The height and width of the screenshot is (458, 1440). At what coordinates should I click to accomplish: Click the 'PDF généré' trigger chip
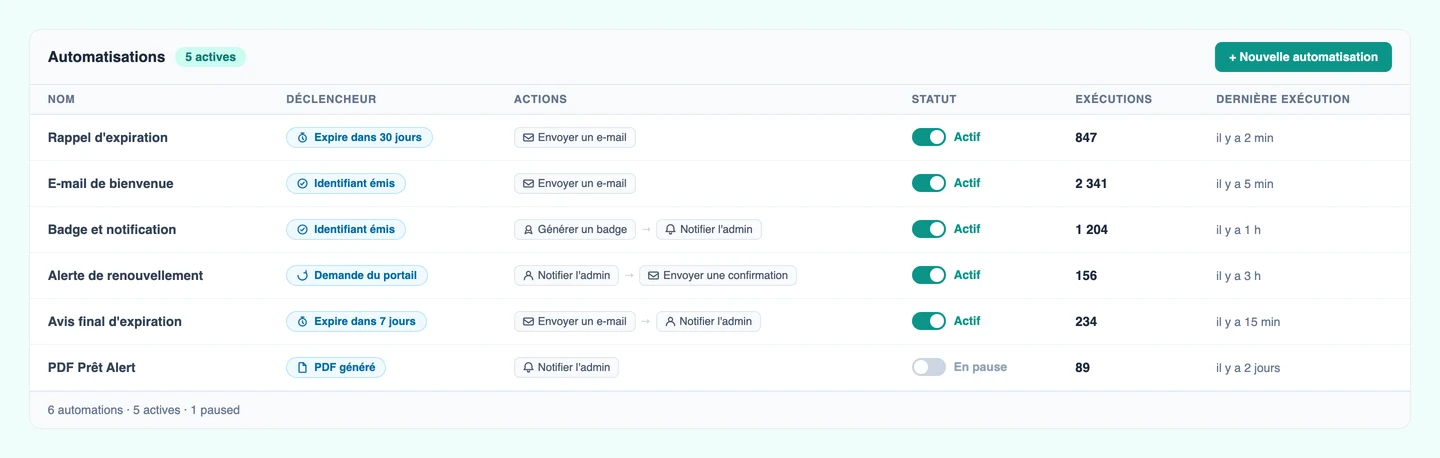[335, 368]
